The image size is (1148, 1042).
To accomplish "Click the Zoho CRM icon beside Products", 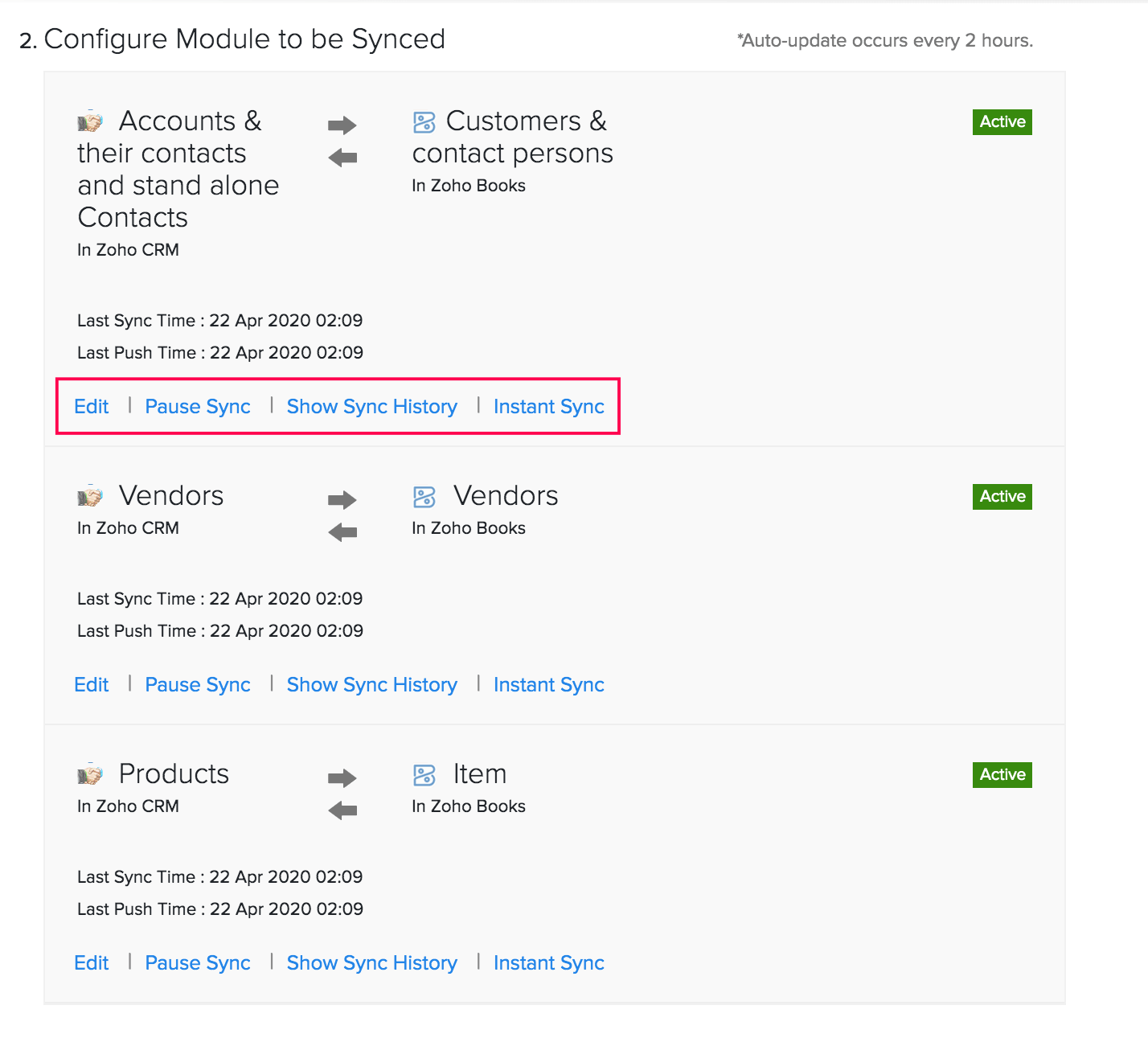I will click(x=90, y=774).
